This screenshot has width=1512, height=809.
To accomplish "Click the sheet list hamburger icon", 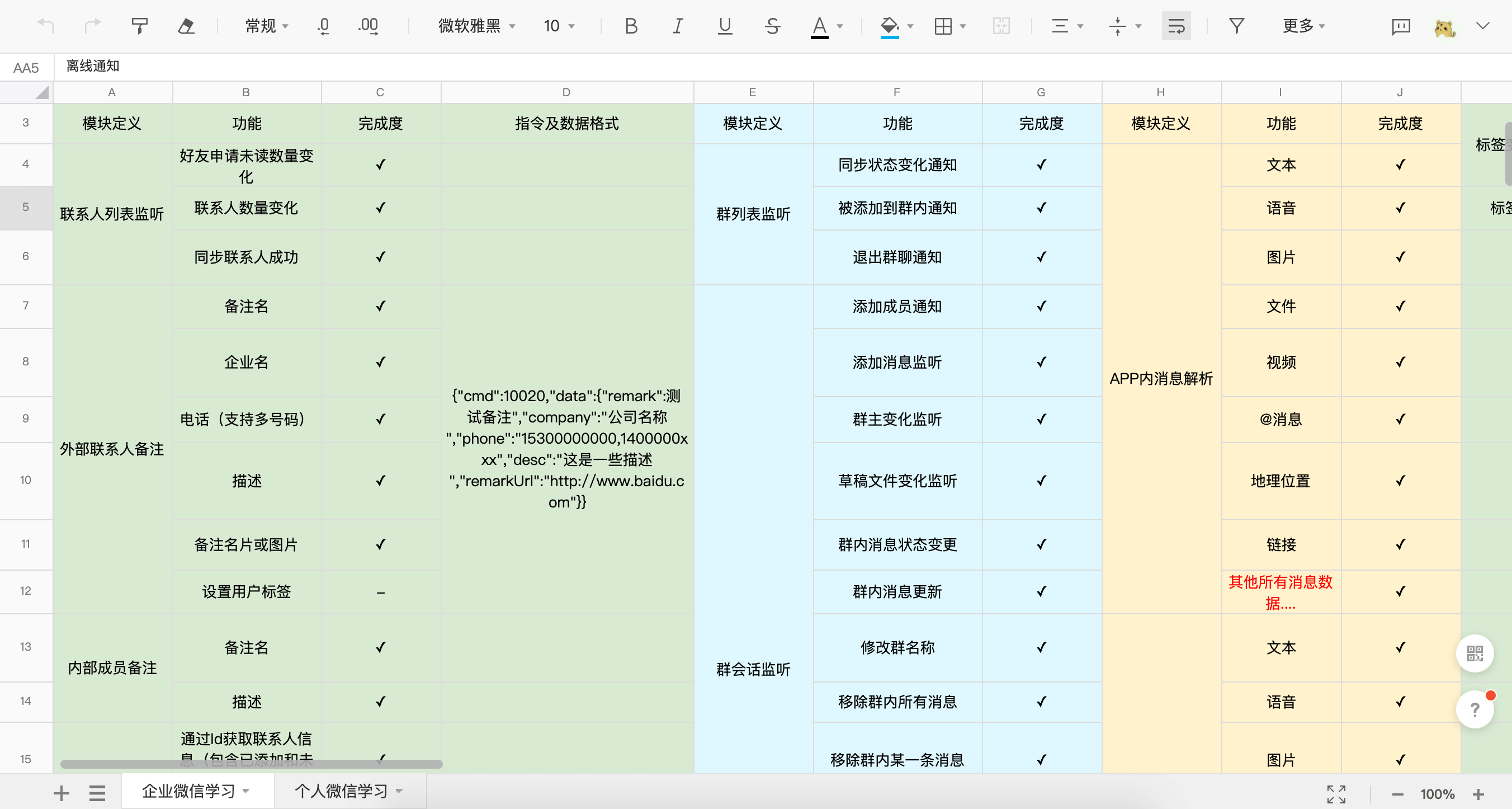I will 97,793.
